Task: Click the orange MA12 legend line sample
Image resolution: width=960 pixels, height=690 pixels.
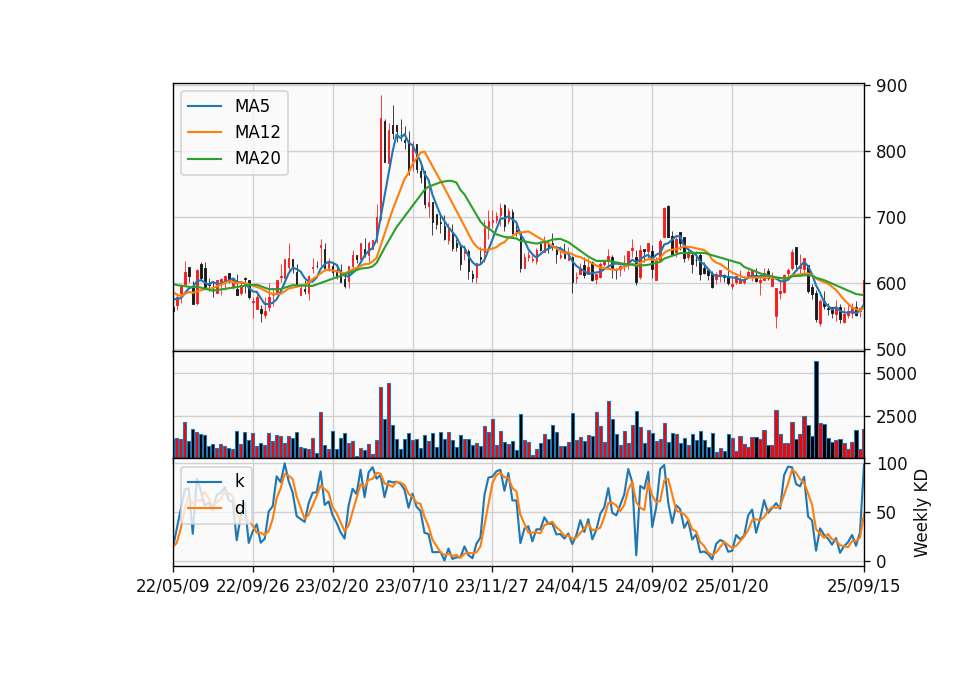Action: pos(204,132)
